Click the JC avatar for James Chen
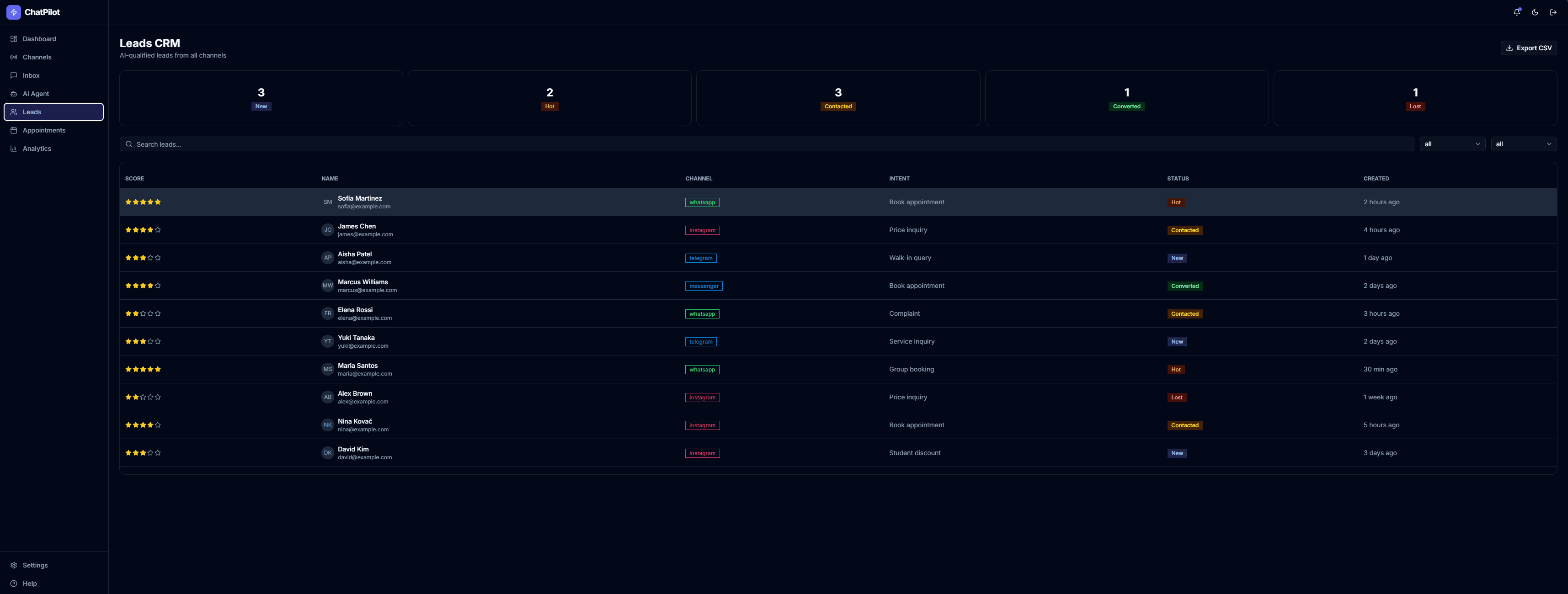The height and width of the screenshot is (594, 1568). [x=327, y=230]
